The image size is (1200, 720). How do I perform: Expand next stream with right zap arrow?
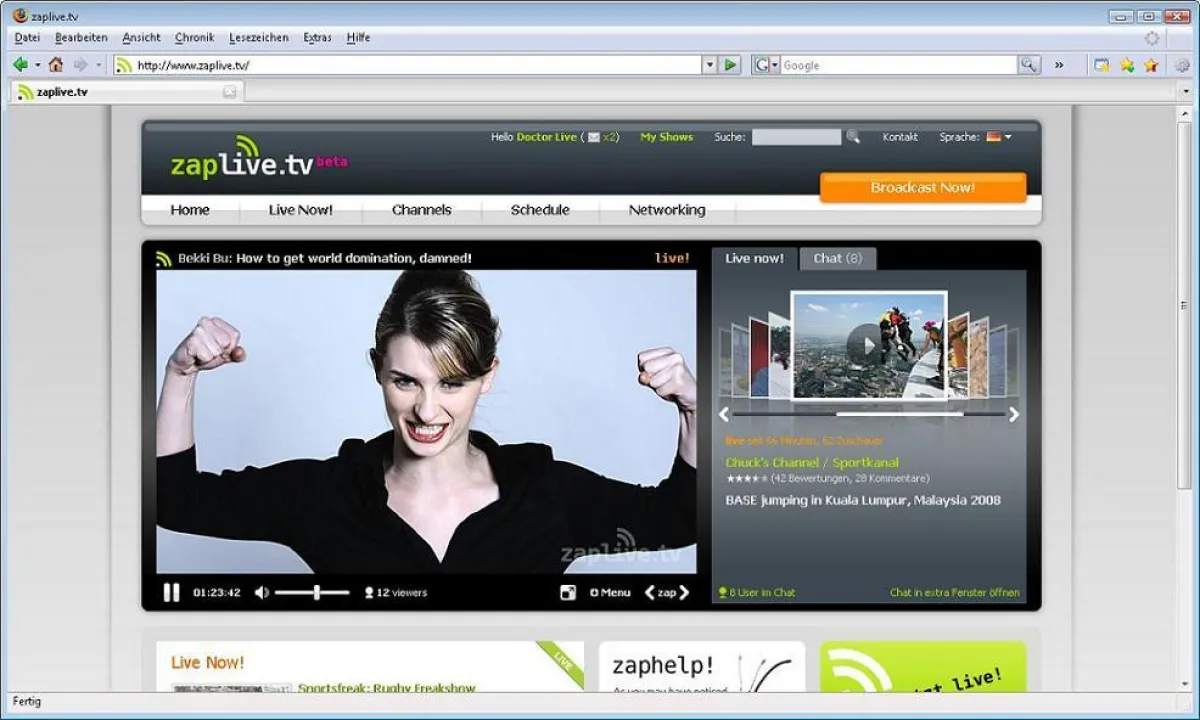pyautogui.click(x=683, y=592)
